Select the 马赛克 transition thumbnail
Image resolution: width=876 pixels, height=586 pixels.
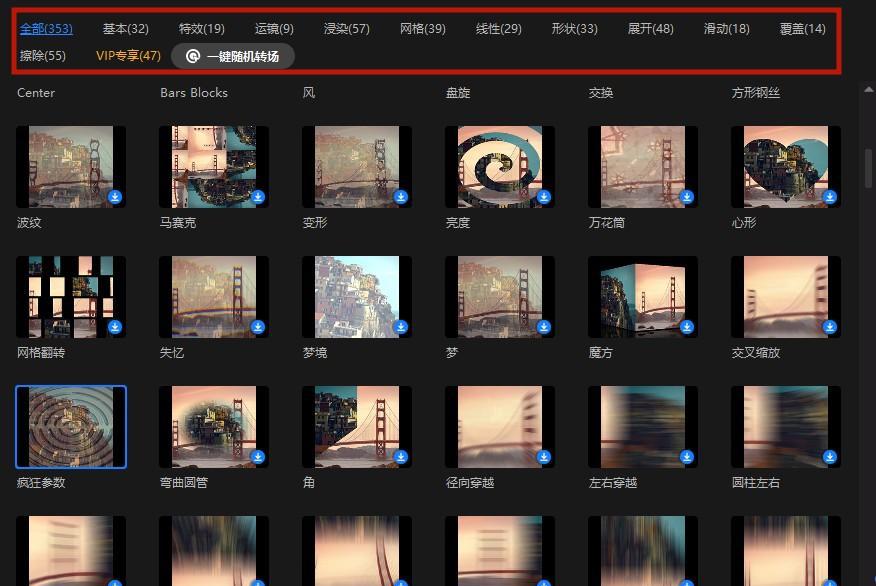tap(214, 167)
